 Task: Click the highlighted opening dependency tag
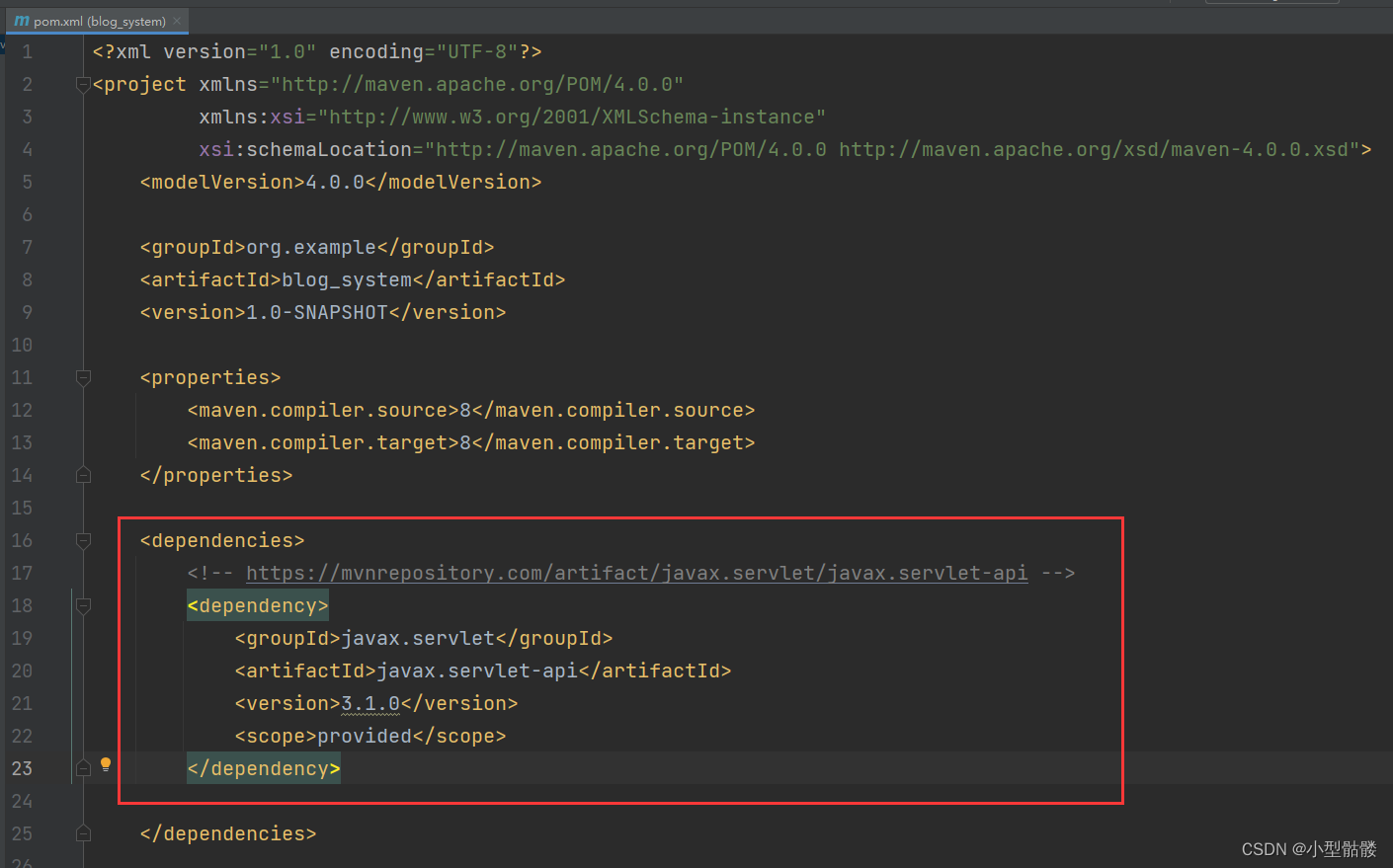[x=258, y=605]
